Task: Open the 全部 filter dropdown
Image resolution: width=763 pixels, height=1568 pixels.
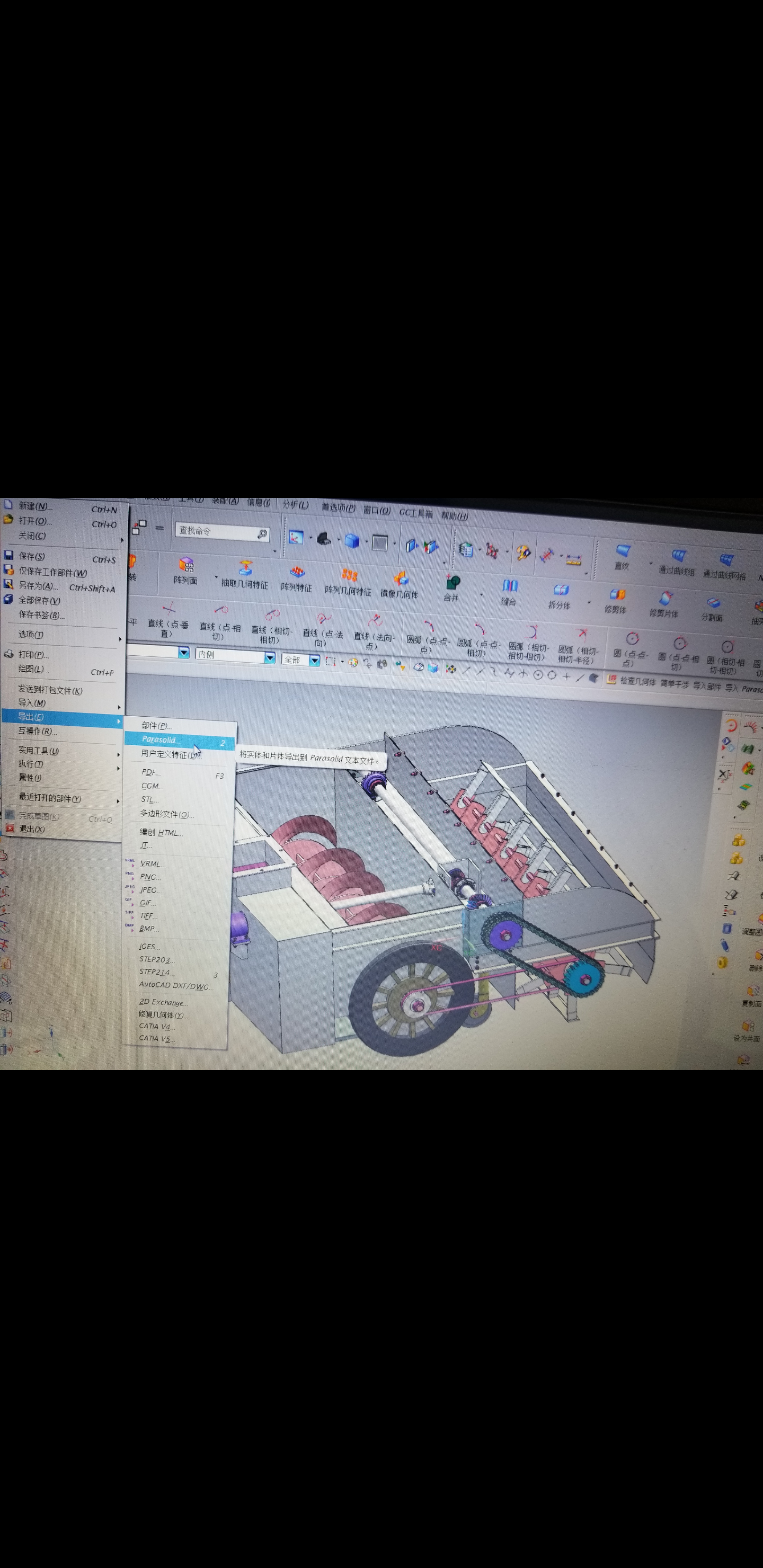Action: (301, 660)
